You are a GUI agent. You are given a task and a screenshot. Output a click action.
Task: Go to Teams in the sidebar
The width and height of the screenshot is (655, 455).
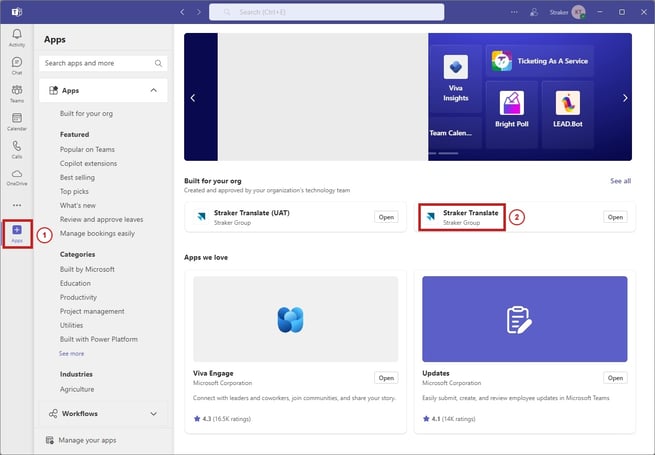pos(17,94)
